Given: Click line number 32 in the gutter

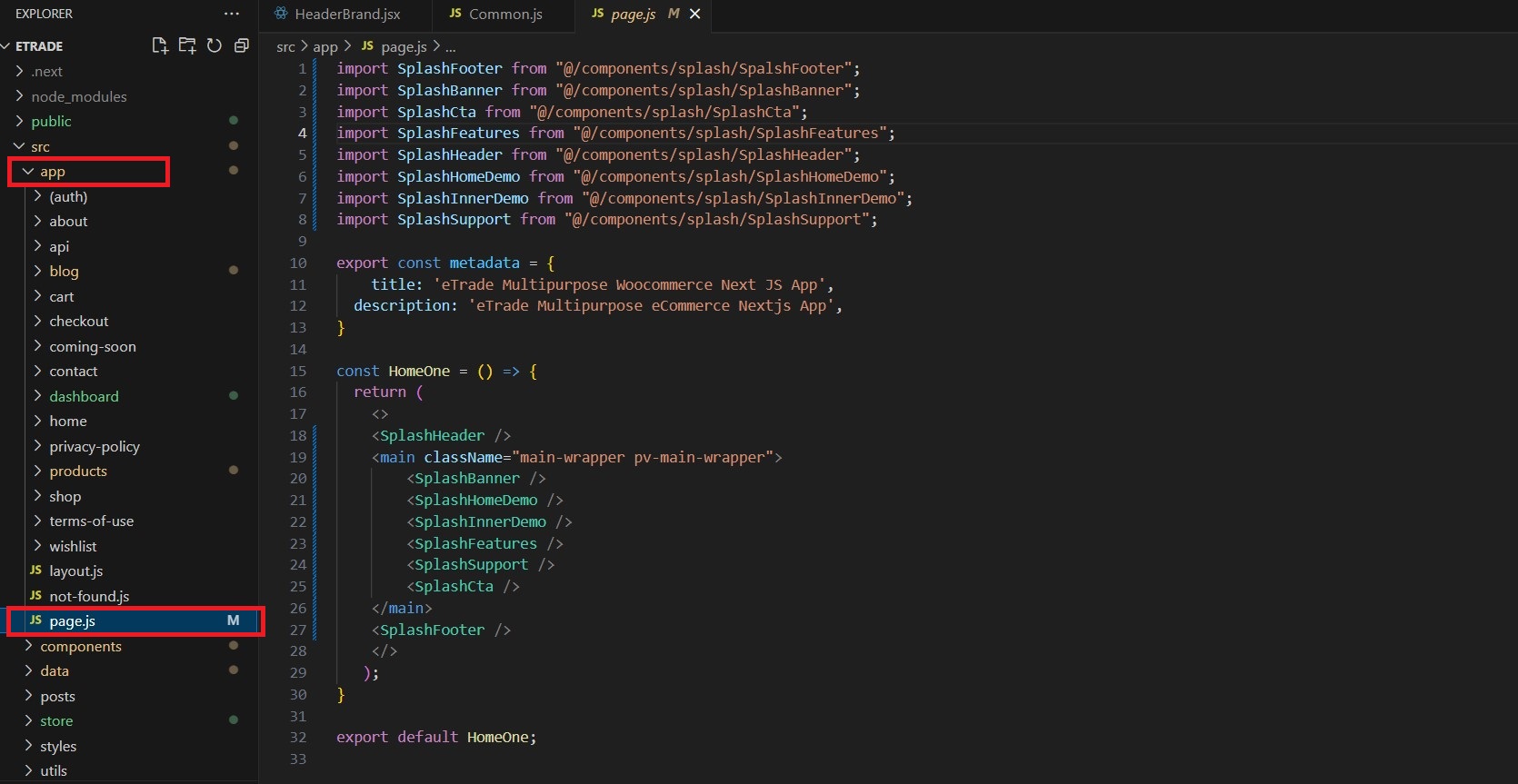Looking at the screenshot, I should (x=298, y=737).
